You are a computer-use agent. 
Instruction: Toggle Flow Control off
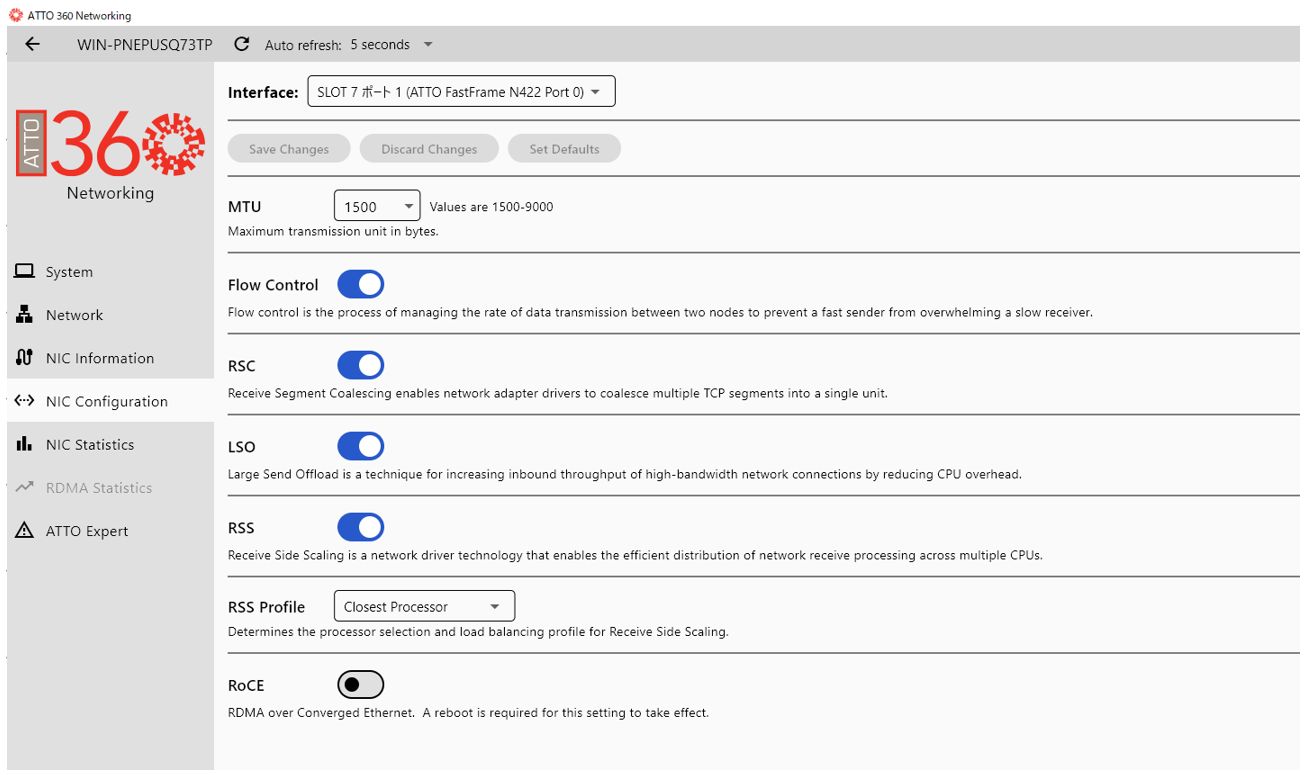360,284
